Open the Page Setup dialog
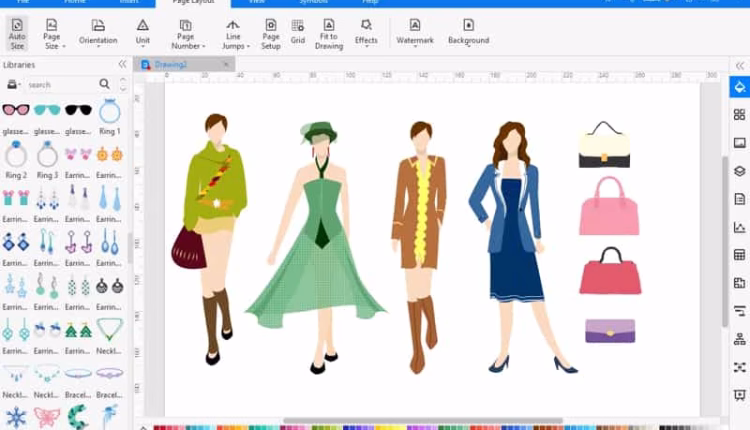This screenshot has width=750, height=430. tap(271, 33)
